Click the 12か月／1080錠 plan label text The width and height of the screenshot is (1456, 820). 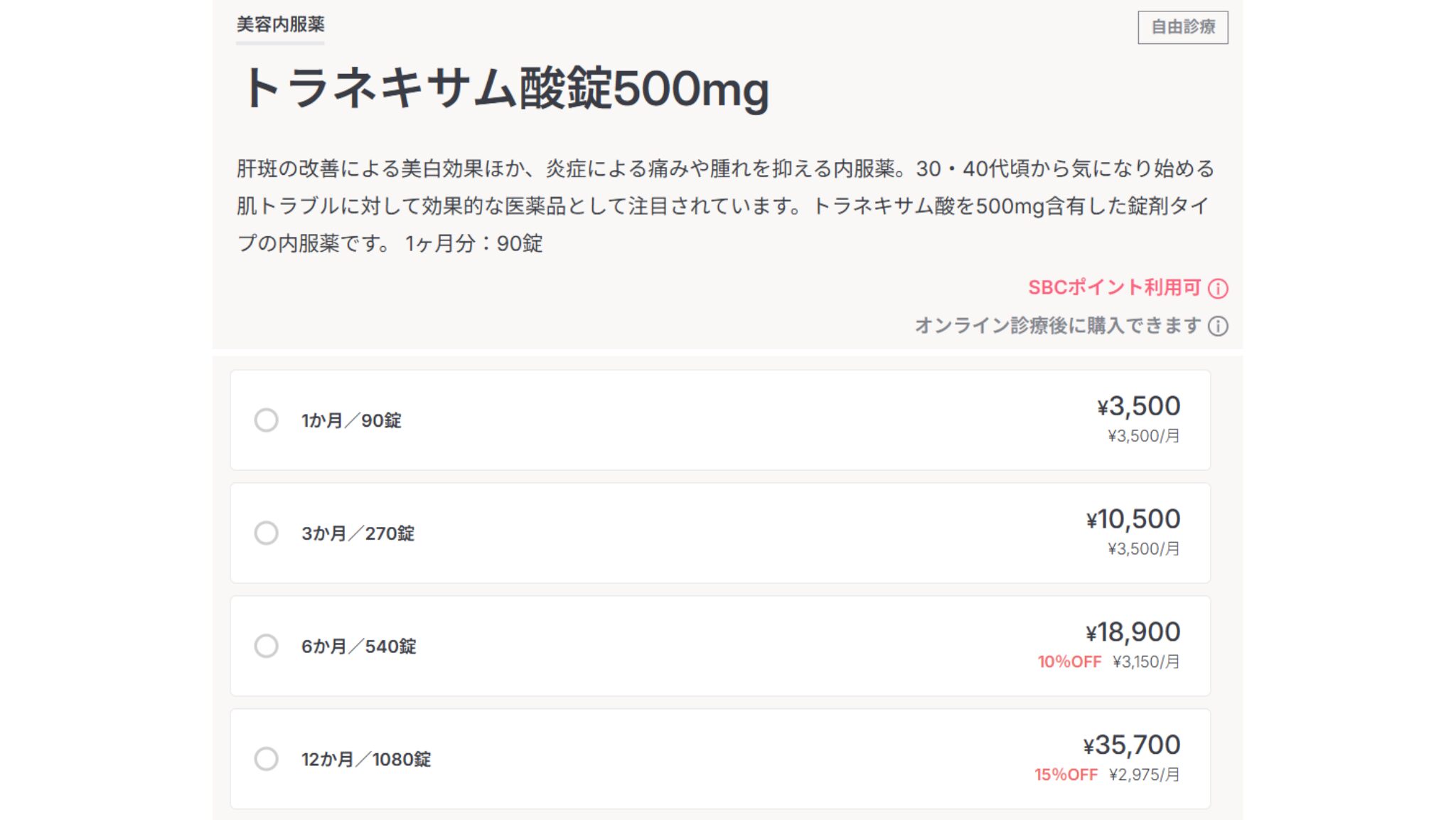click(x=366, y=760)
